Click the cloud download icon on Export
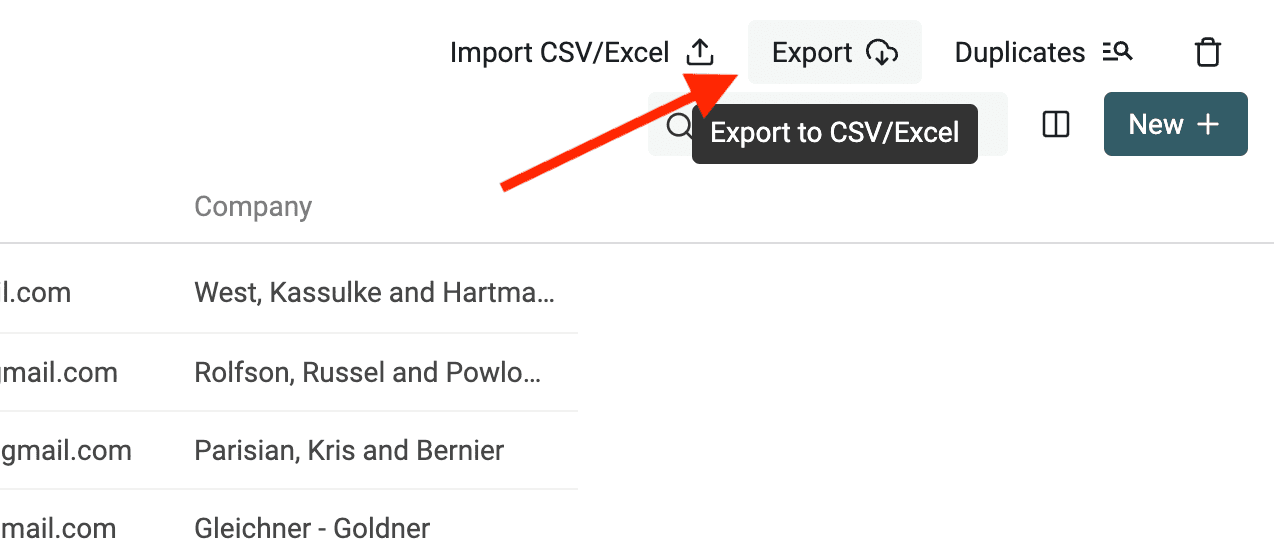 point(881,52)
